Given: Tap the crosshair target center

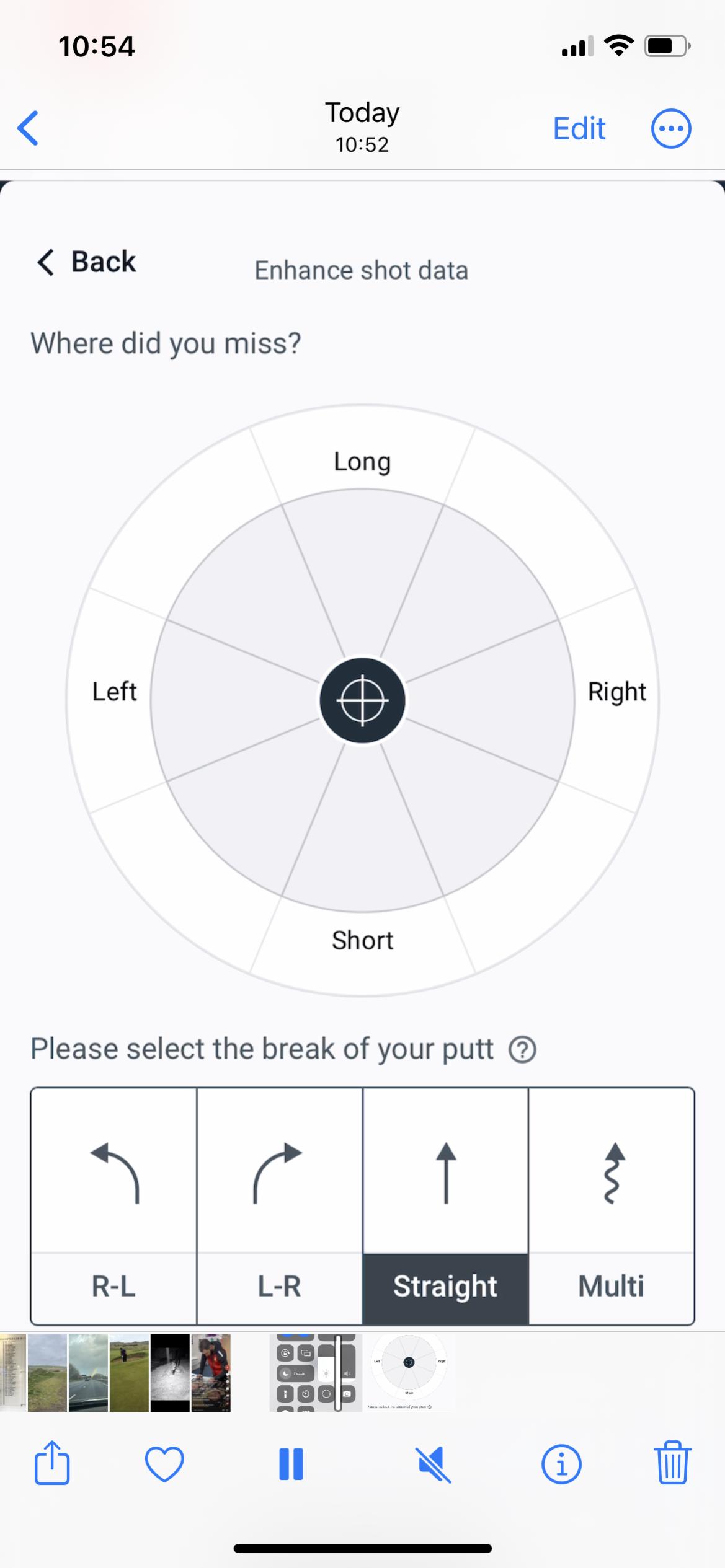Looking at the screenshot, I should point(362,701).
